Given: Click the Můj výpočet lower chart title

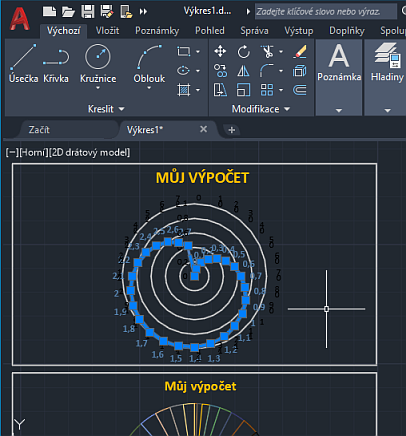Looking at the screenshot, I should [x=200, y=386].
